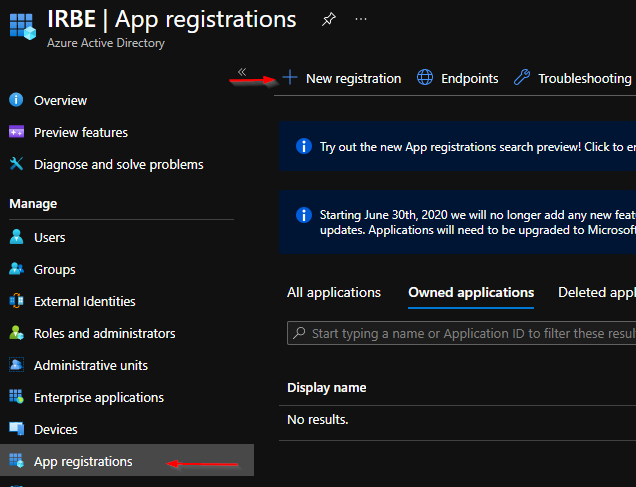Sort by the Display name column header

coord(327,388)
